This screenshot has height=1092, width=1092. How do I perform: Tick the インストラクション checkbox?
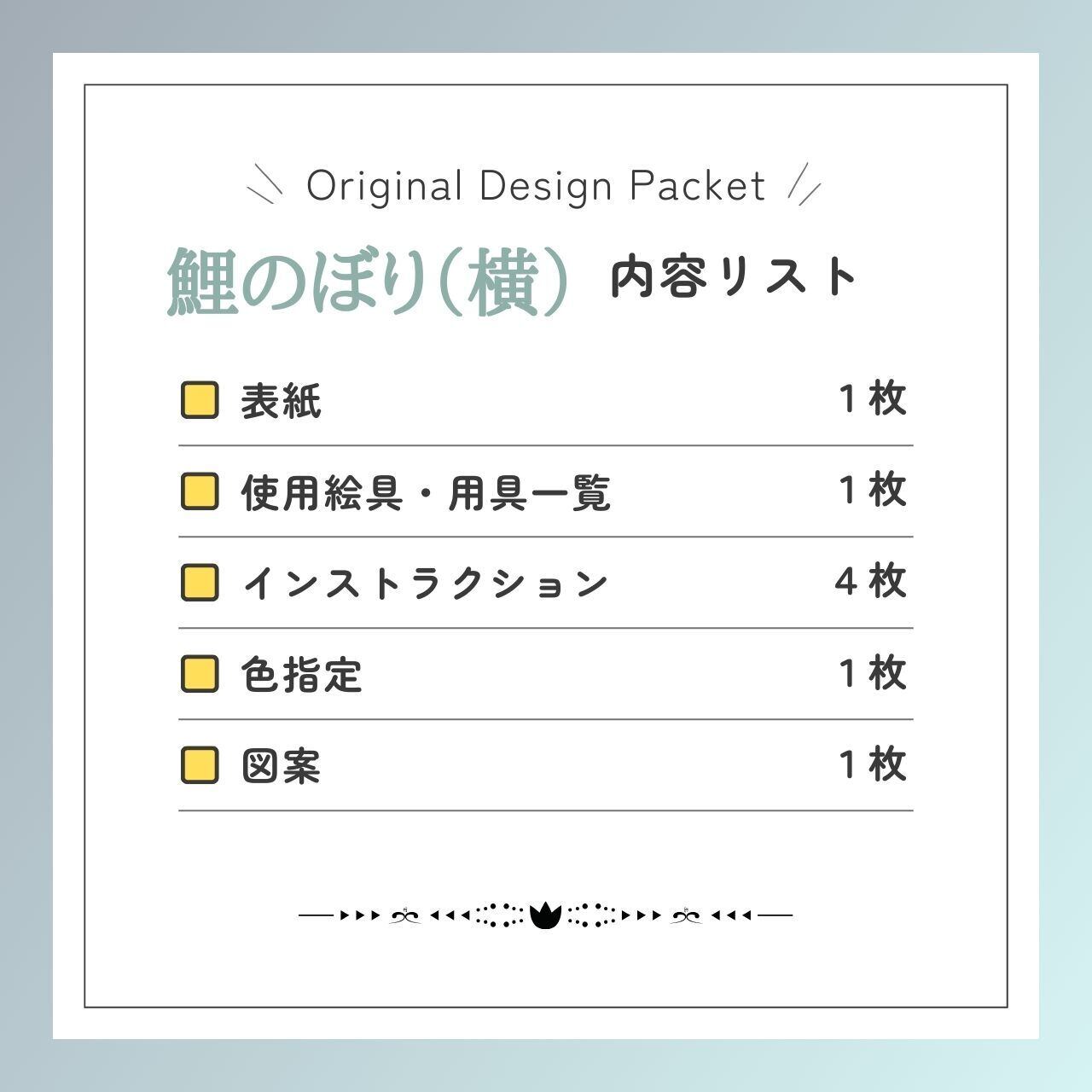[200, 583]
